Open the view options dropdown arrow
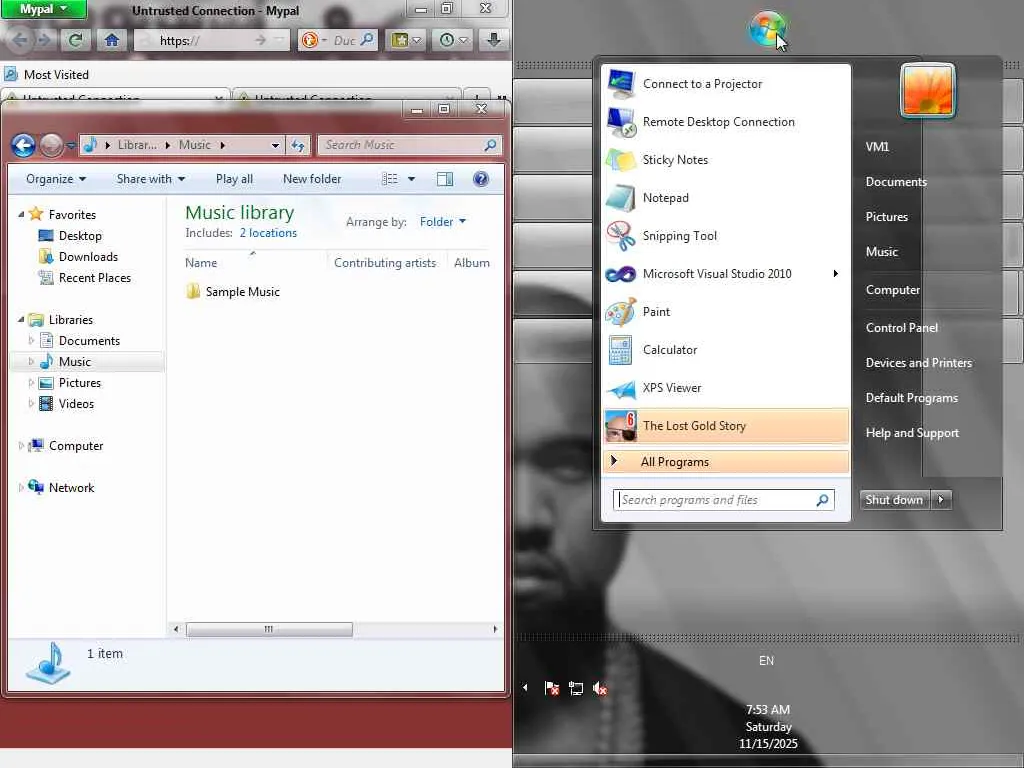1024x768 pixels. pos(411,179)
